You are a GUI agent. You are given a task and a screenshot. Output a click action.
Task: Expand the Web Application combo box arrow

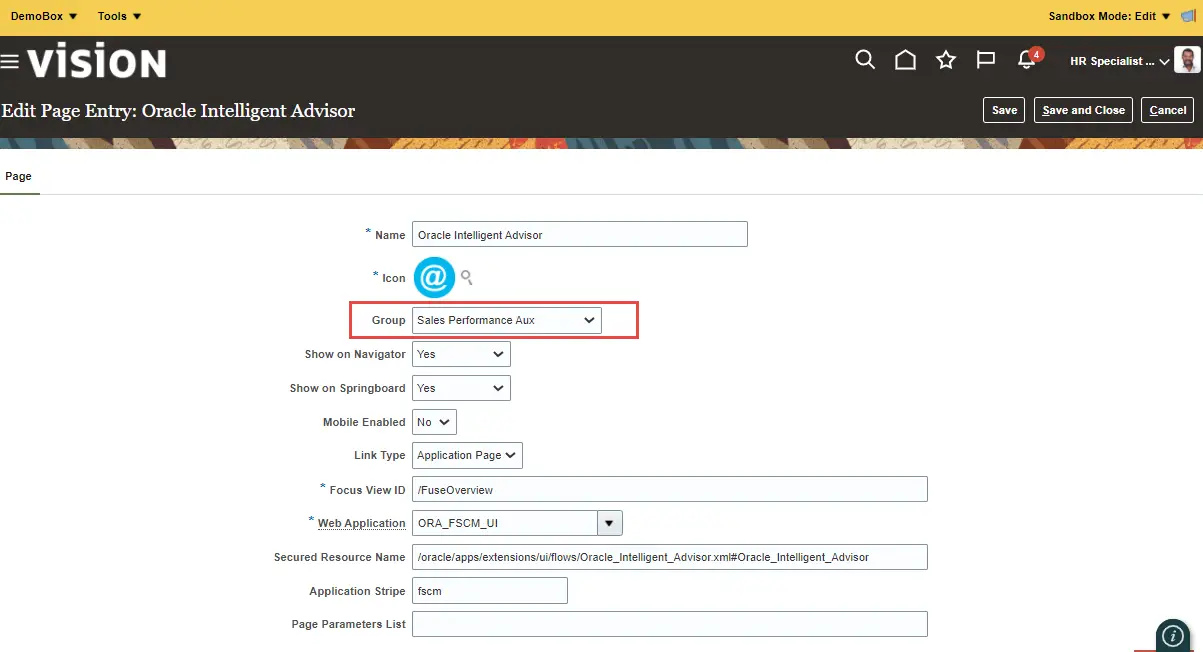[x=610, y=522]
